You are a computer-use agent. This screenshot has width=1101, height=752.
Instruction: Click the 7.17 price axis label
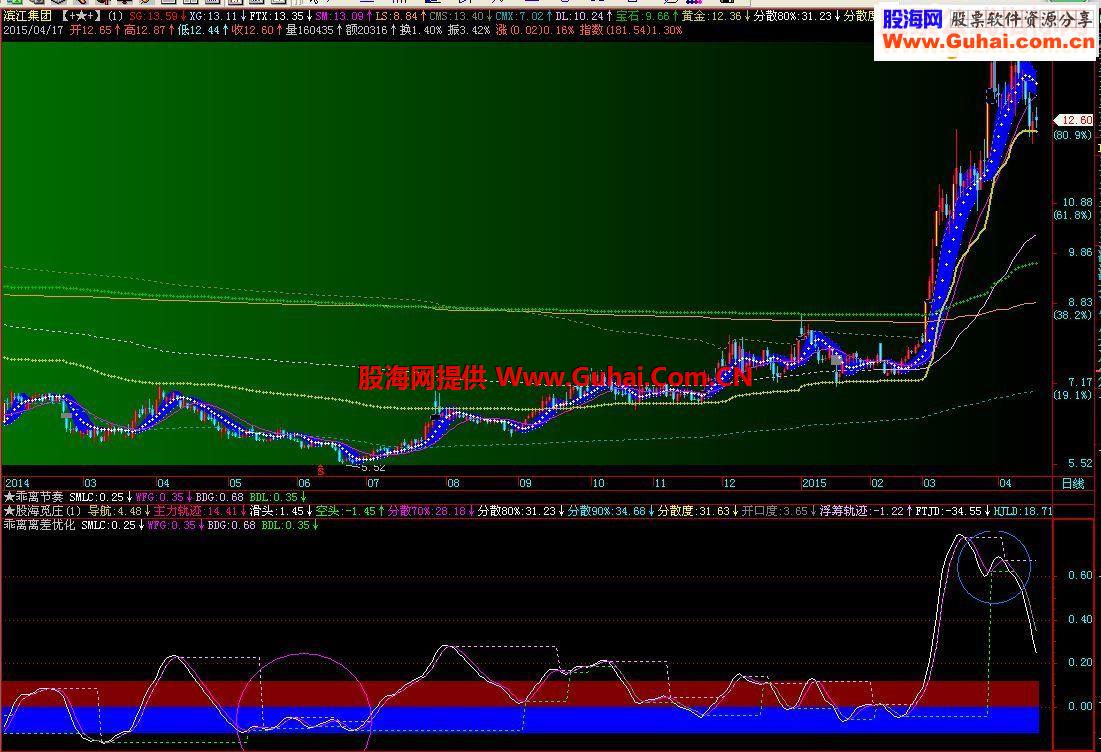pyautogui.click(x=1080, y=383)
